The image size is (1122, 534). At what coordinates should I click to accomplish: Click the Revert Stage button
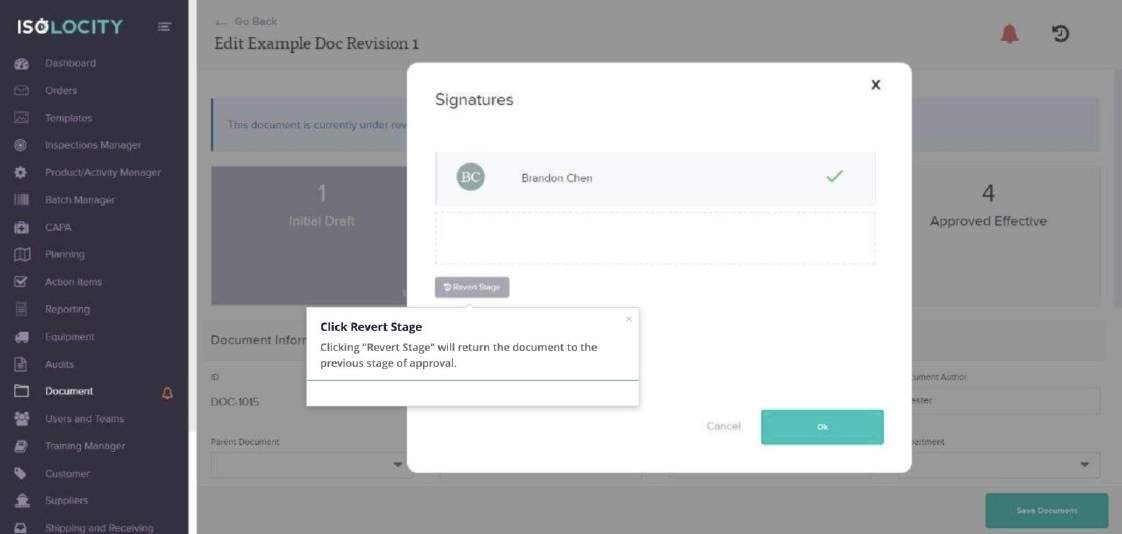coord(472,287)
